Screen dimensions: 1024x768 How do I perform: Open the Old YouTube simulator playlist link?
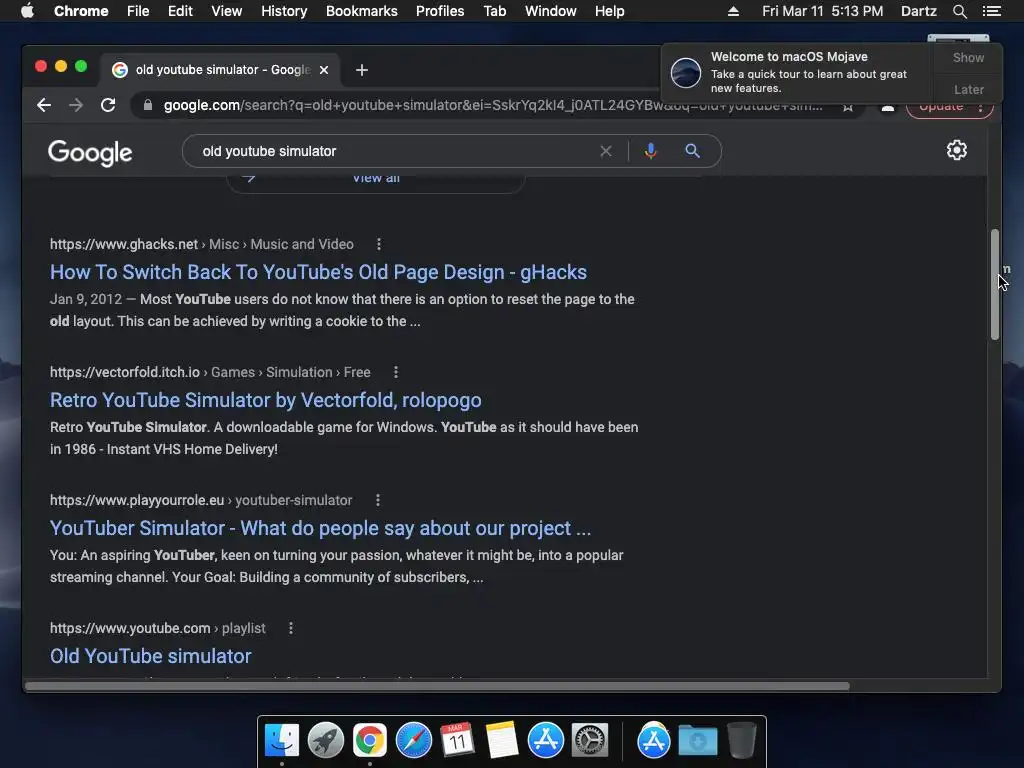pos(151,656)
